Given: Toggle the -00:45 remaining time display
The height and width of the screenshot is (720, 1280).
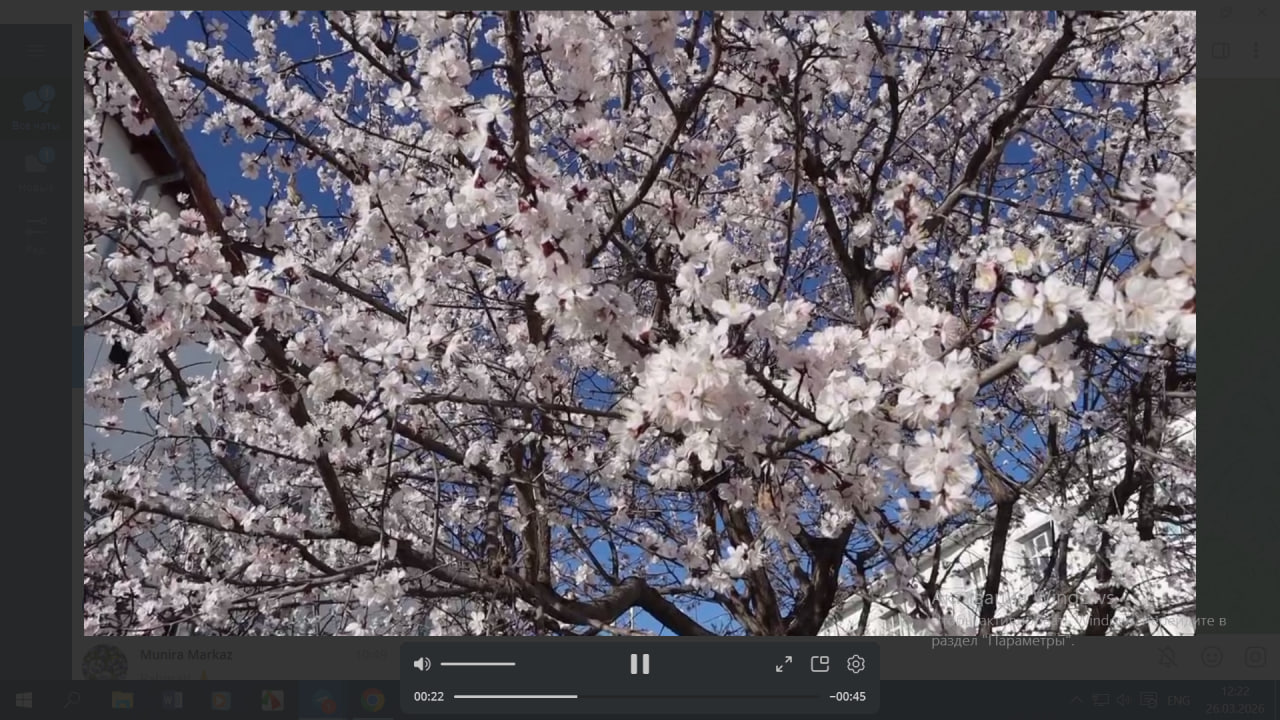Looking at the screenshot, I should click(x=848, y=697).
